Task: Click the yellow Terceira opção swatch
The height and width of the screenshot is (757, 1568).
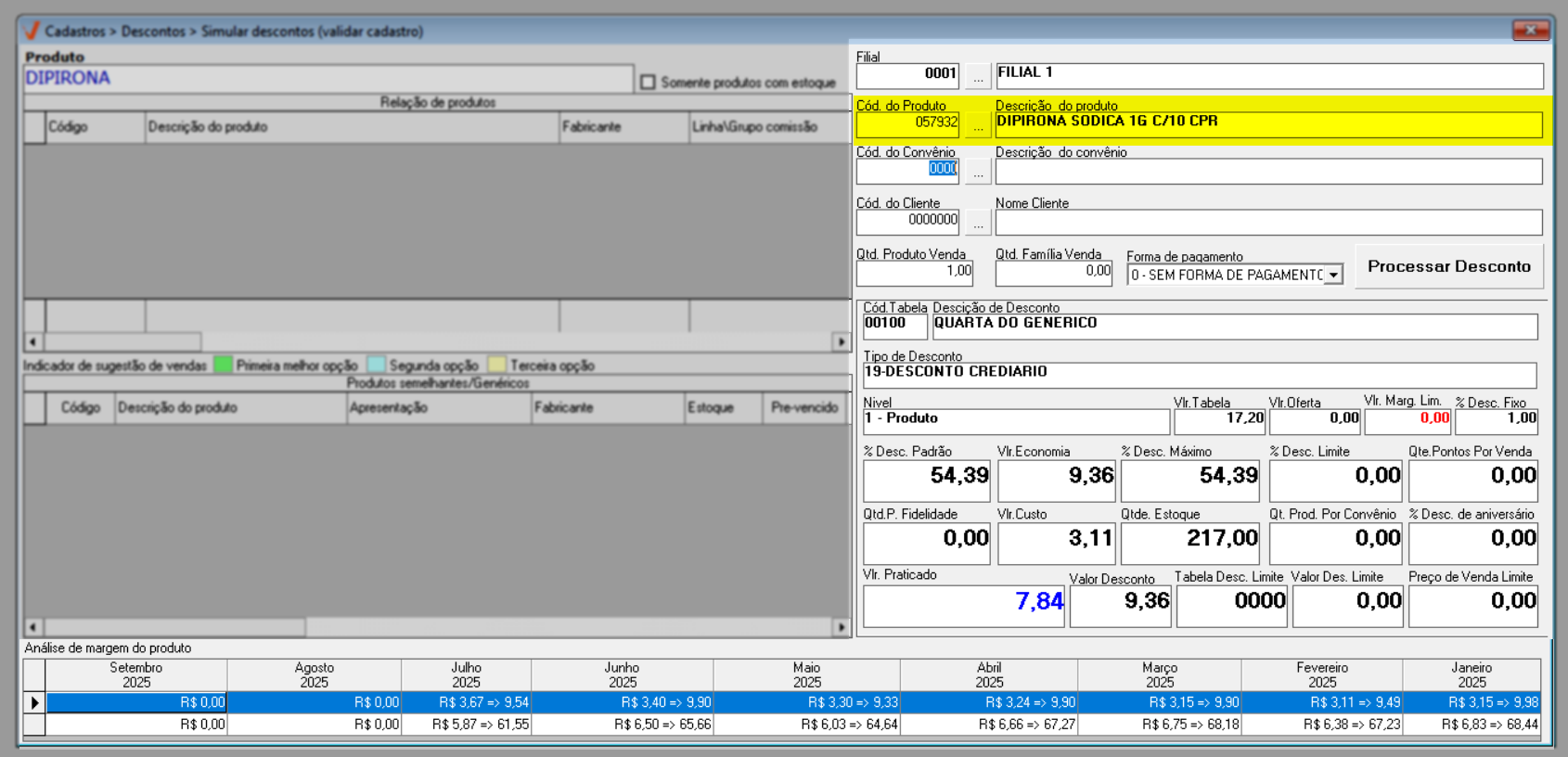Action: pyautogui.click(x=496, y=365)
